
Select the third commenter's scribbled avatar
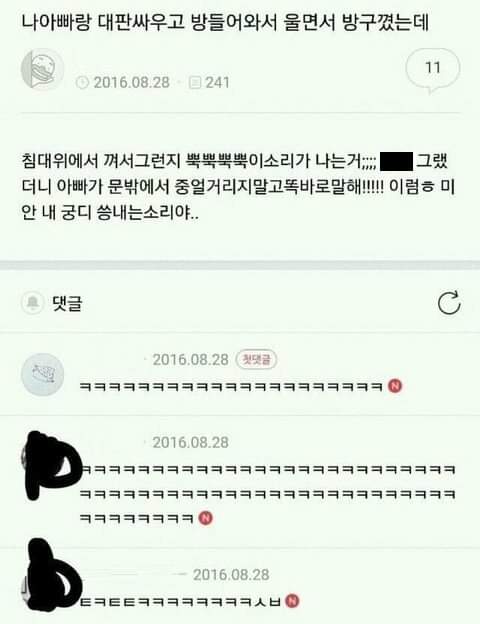click(50, 574)
